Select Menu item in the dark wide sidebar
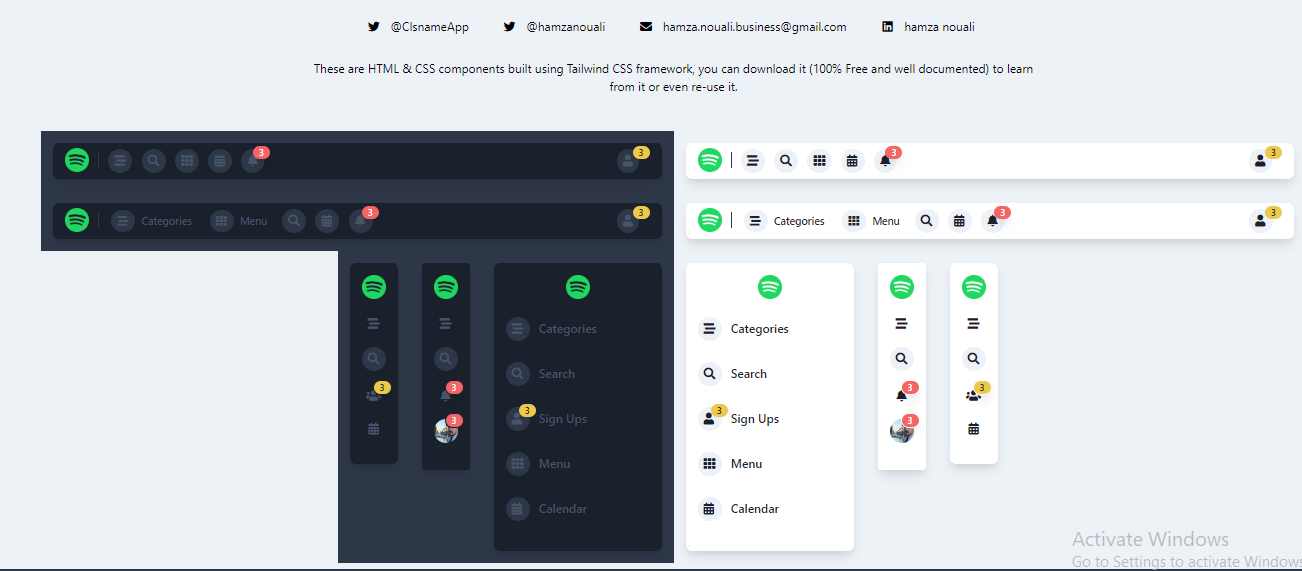Image resolution: width=1302 pixels, height=571 pixels. (x=538, y=464)
